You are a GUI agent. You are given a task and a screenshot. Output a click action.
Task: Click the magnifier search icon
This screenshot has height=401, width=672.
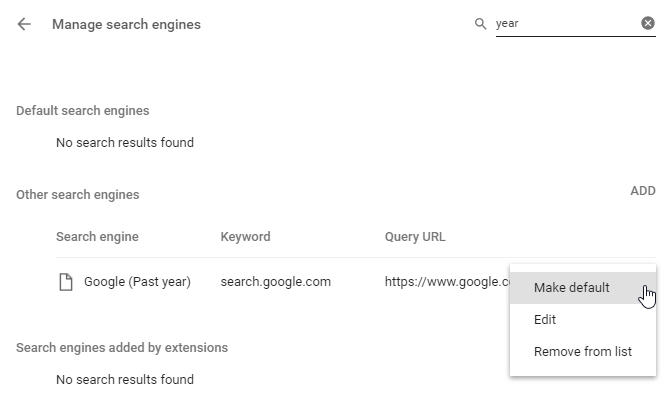[x=481, y=24]
